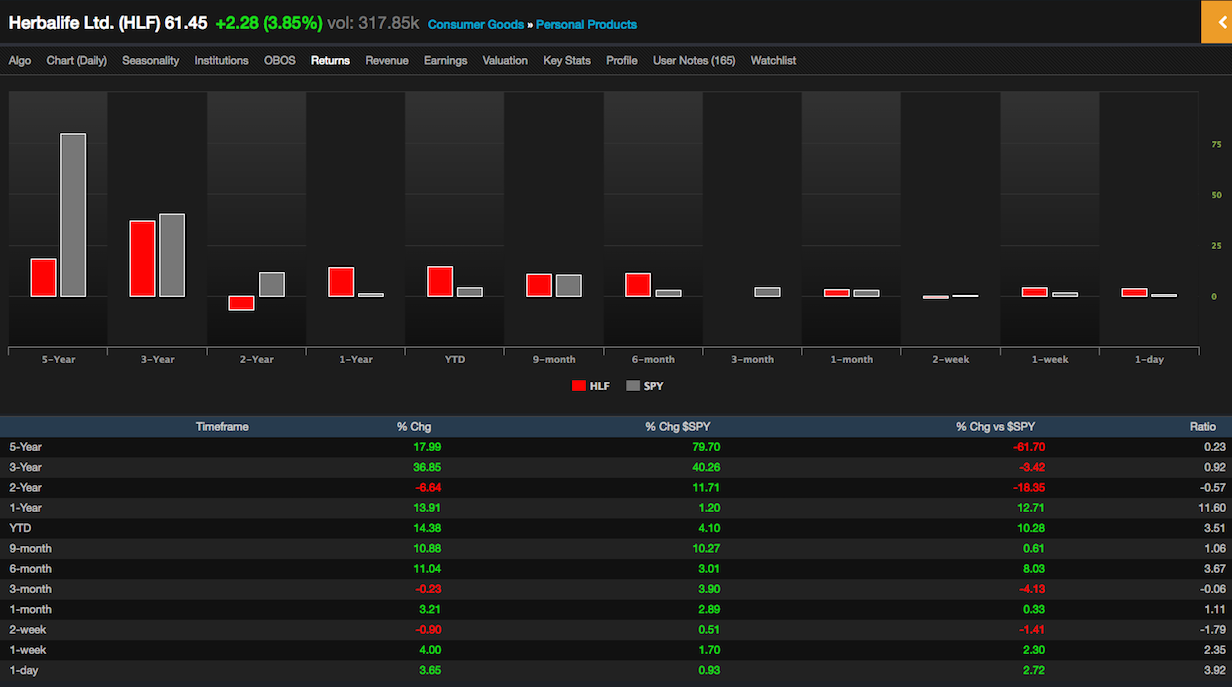This screenshot has height=687, width=1232.
Task: Follow the Personal Products industry link
Action: coord(587,24)
